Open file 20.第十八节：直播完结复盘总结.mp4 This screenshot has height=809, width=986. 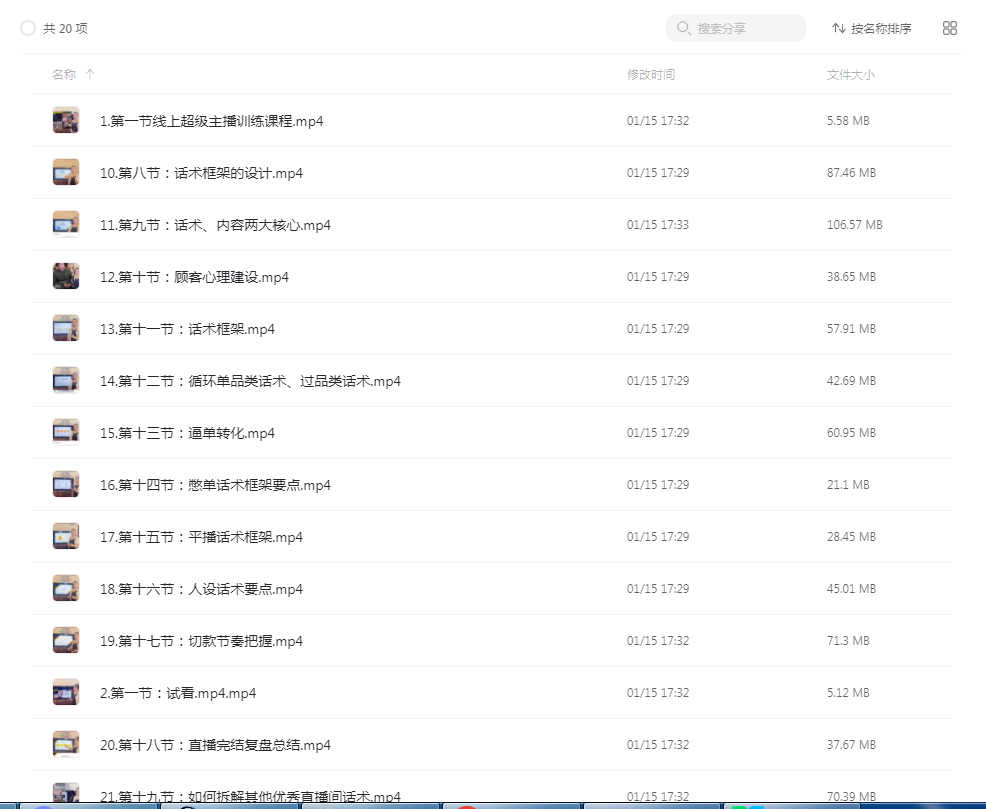click(215, 745)
